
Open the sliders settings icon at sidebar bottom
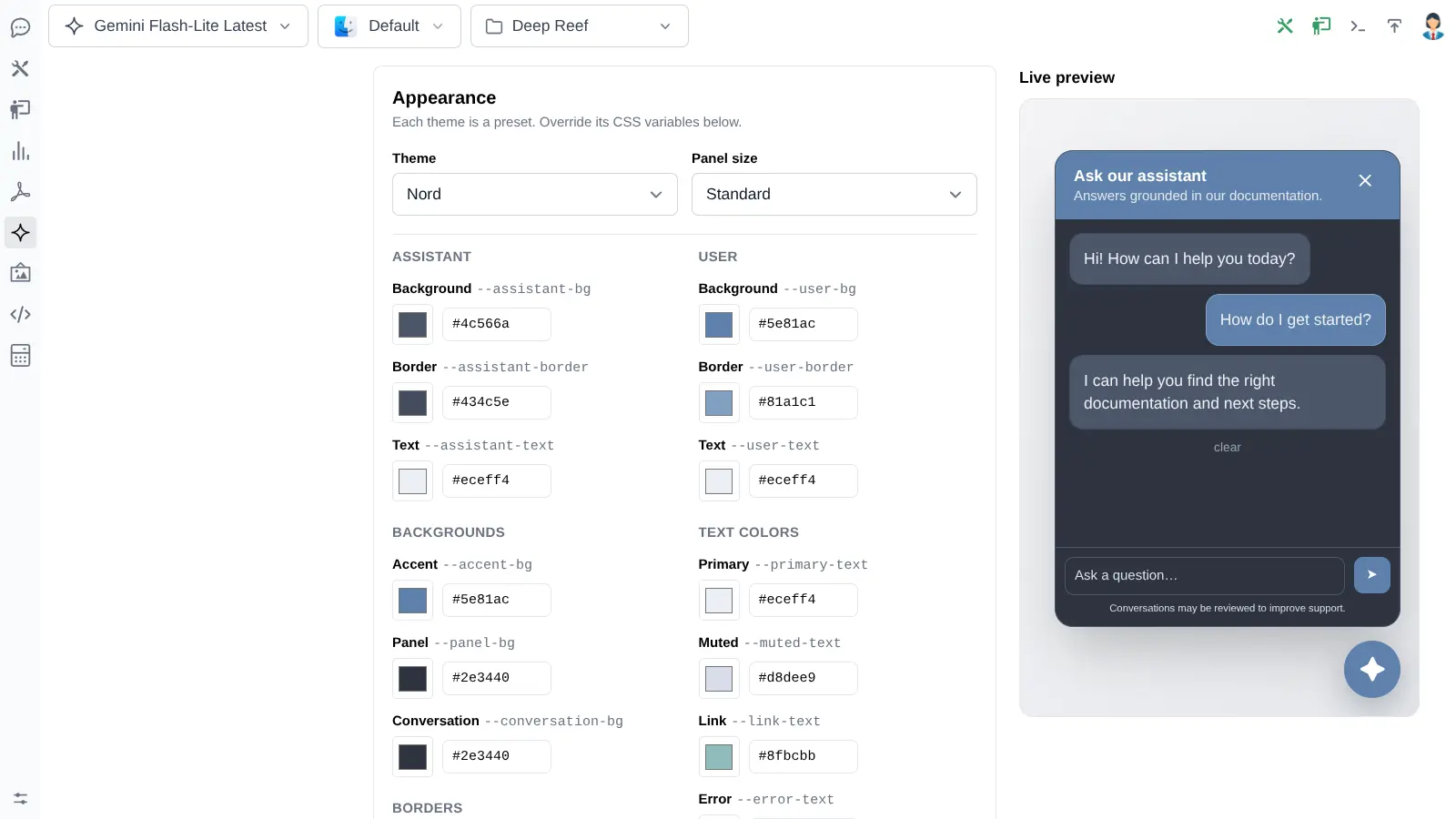[x=20, y=799]
